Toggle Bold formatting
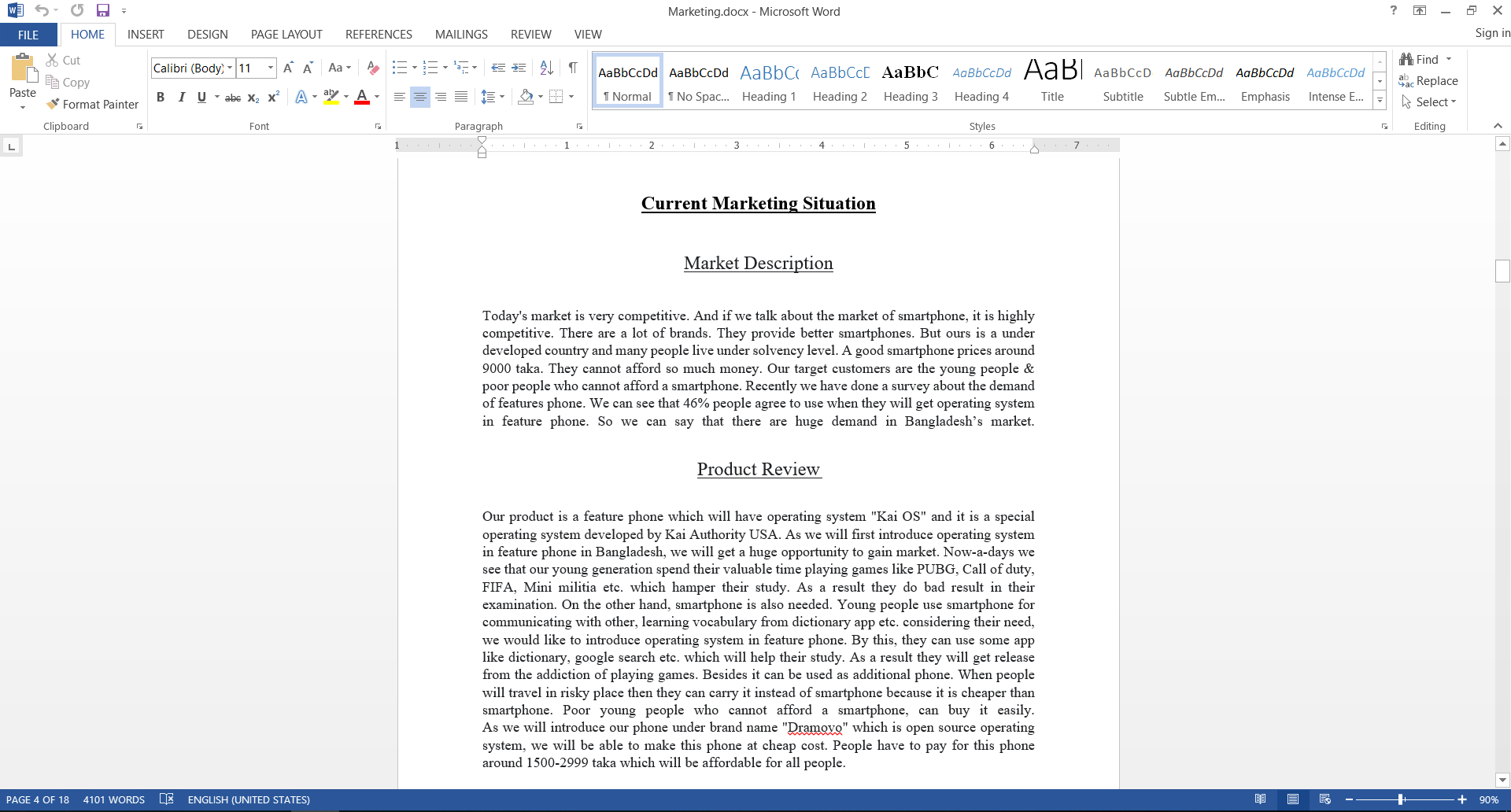The image size is (1511, 812). 161,97
